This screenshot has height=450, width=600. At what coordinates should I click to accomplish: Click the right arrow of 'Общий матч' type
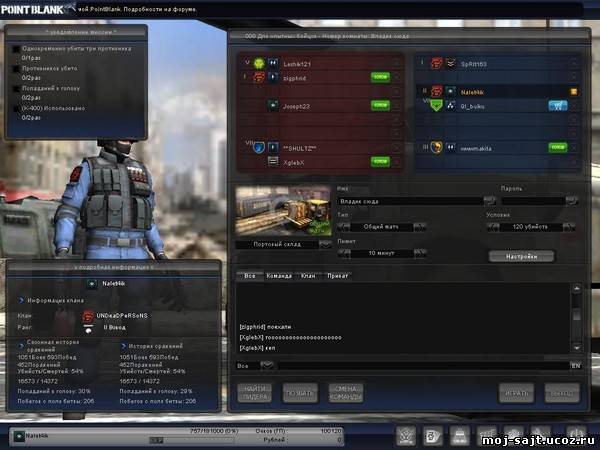[x=419, y=227]
